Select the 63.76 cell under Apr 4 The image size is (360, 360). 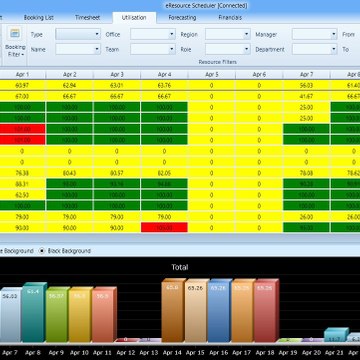164,85
